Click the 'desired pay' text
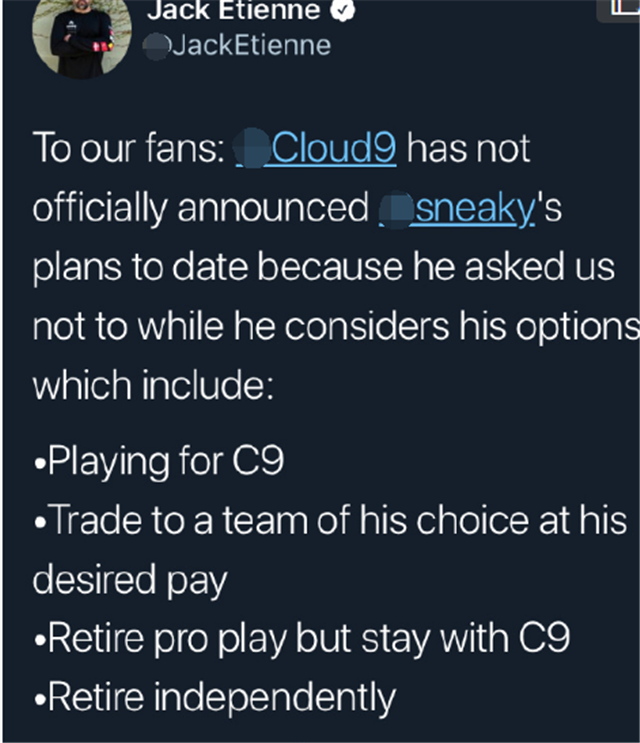The image size is (640, 743). (x=130, y=580)
